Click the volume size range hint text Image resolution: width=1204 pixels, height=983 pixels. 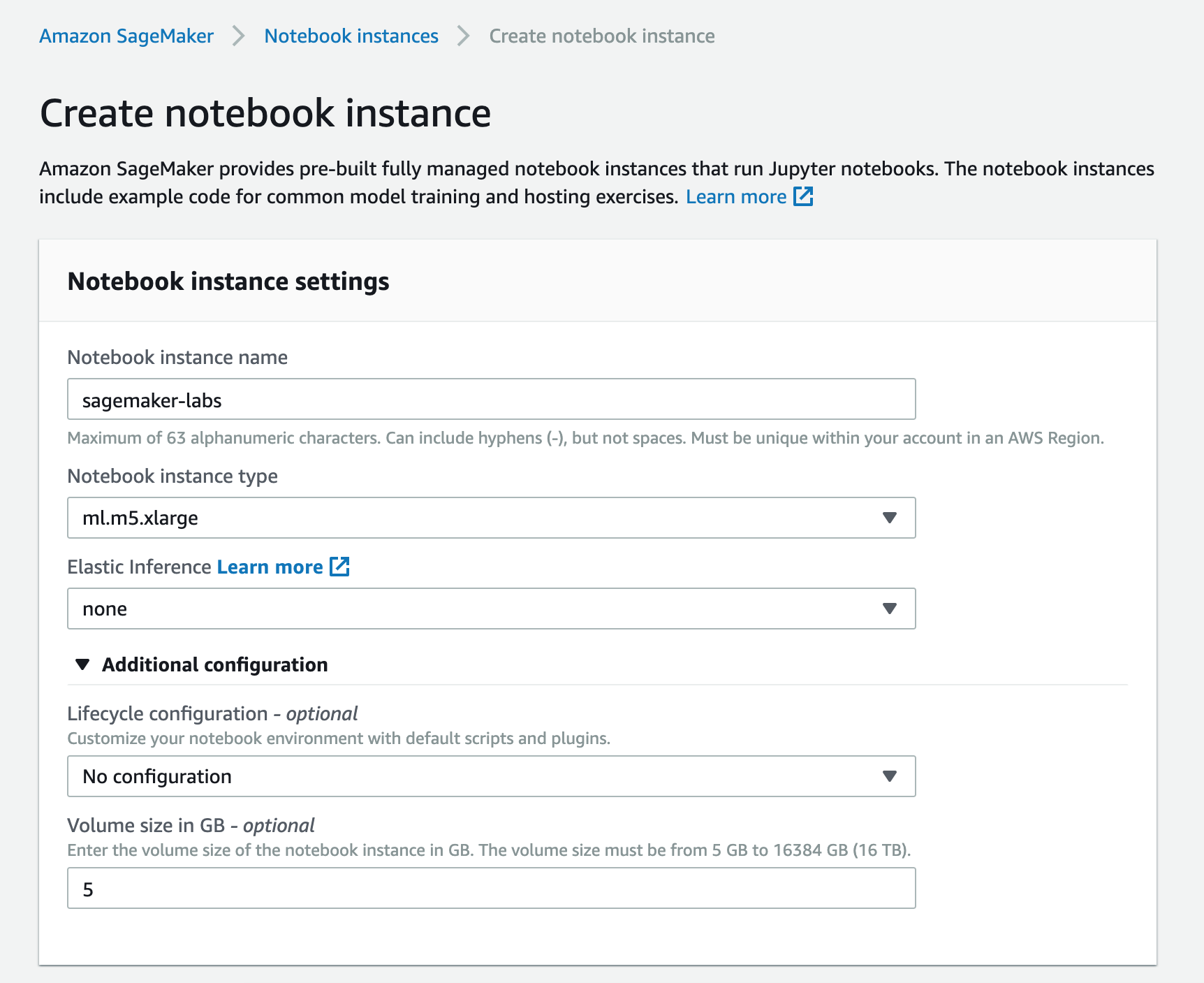[x=489, y=850]
